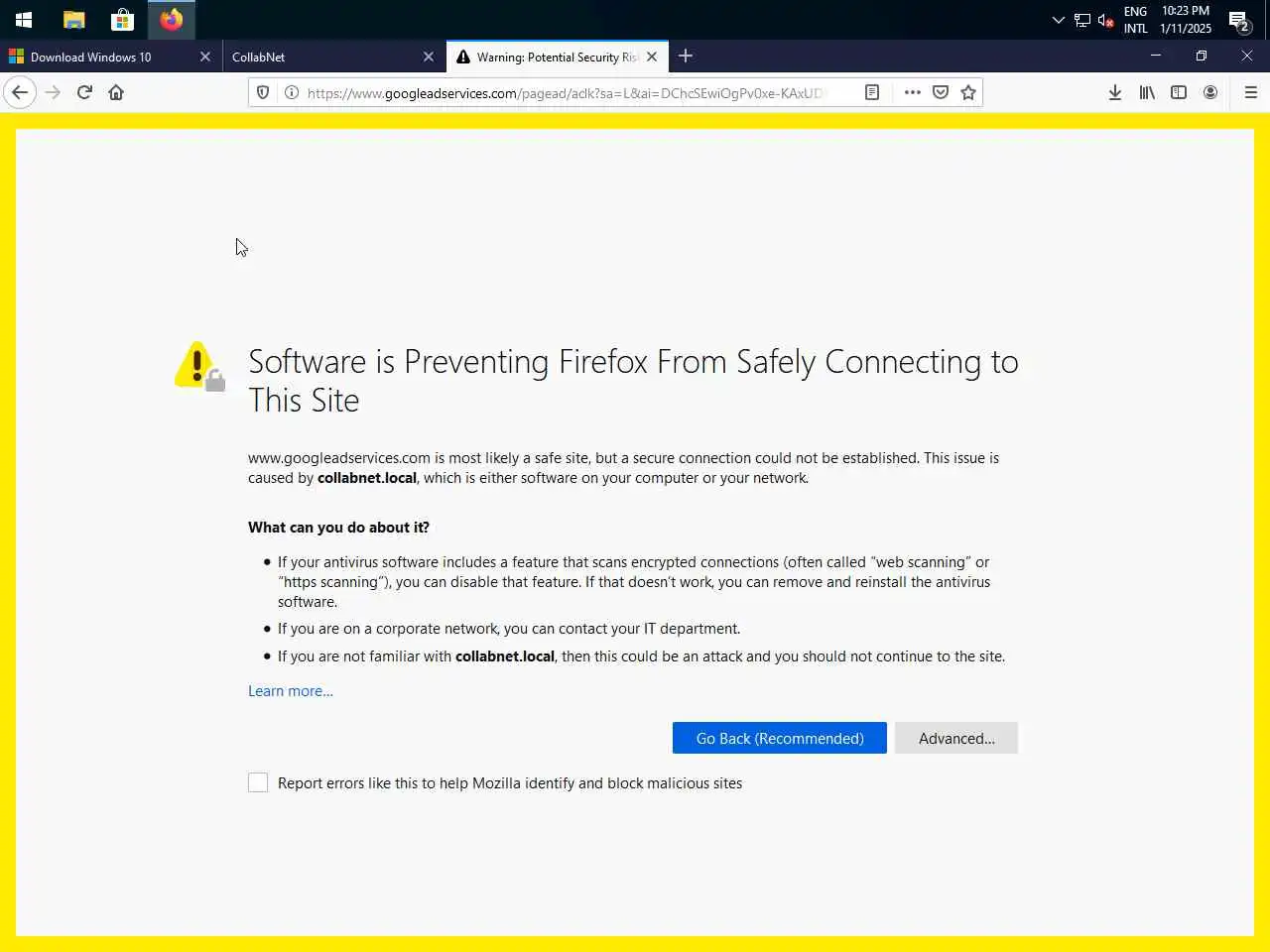
Task: Click the muted volume tray icon
Action: [x=1105, y=20]
